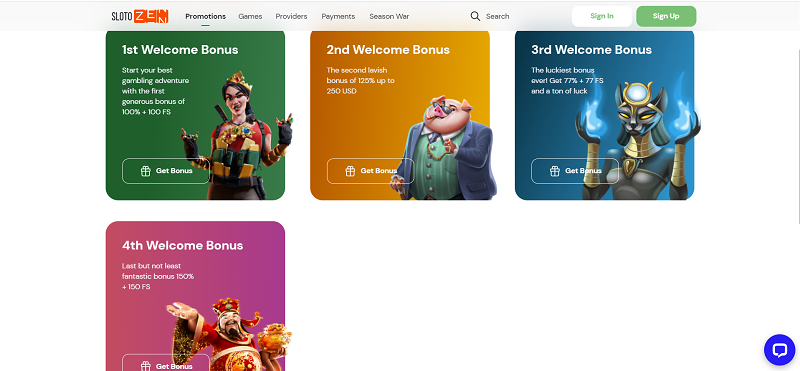Click gift icon in 4th Welcome Bonus

pyautogui.click(x=146, y=366)
